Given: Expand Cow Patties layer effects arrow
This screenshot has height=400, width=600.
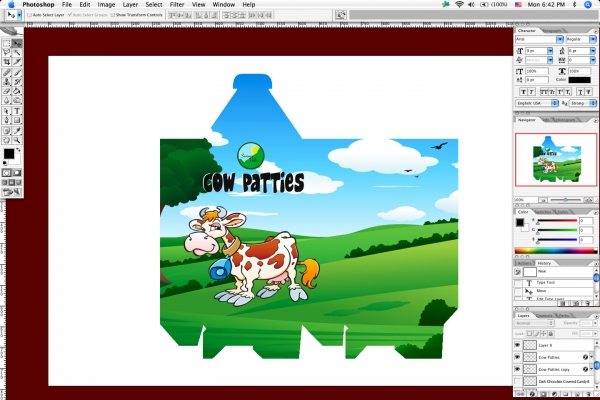Looking at the screenshot, I should click(592, 357).
